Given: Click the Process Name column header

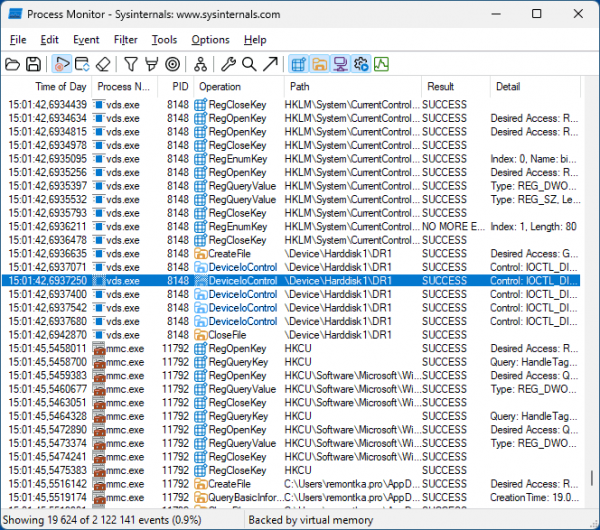Looking at the screenshot, I should click(x=124, y=86).
